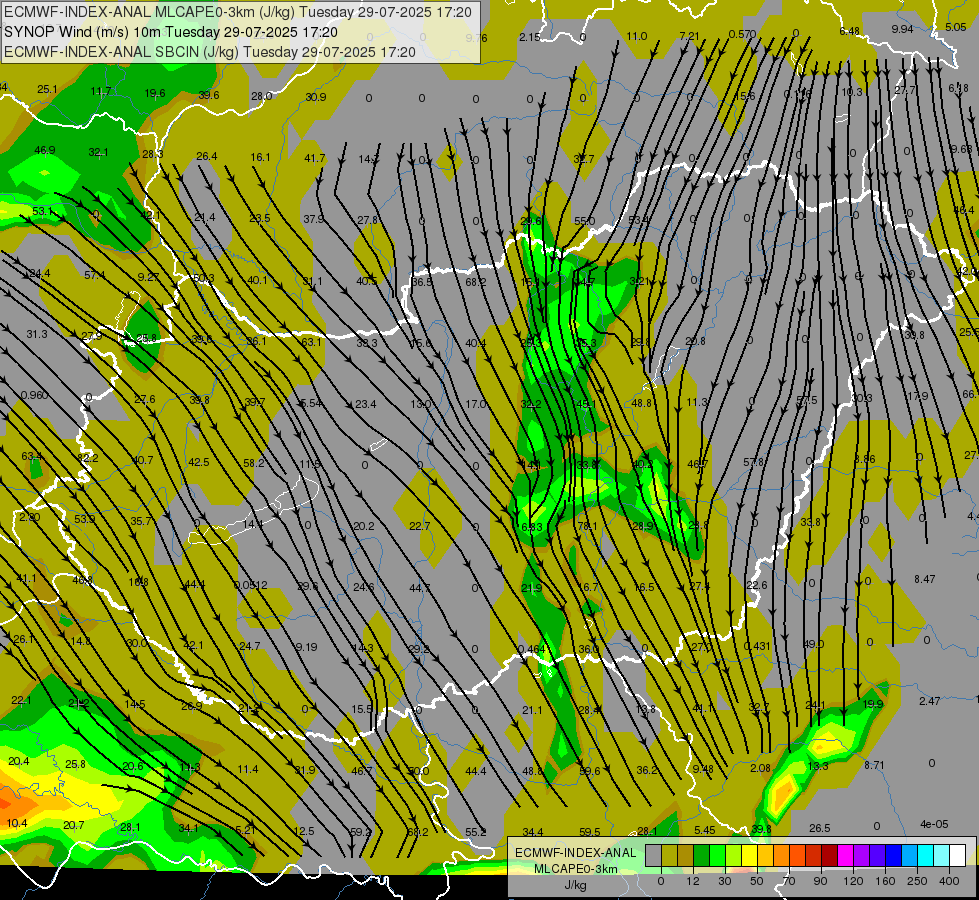Image resolution: width=979 pixels, height=900 pixels.
Task: Click the 0.960 value at the left edge
Action: pyautogui.click(x=35, y=395)
